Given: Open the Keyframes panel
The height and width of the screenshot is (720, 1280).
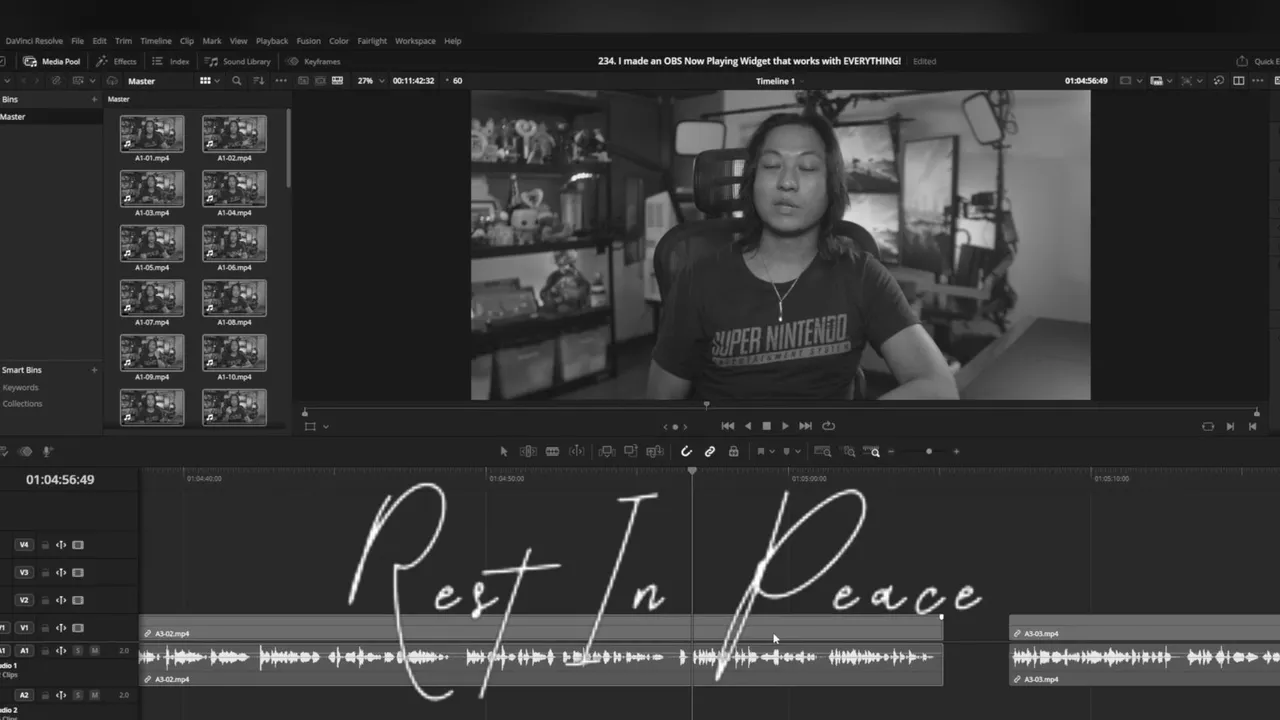Looking at the screenshot, I should pos(313,61).
